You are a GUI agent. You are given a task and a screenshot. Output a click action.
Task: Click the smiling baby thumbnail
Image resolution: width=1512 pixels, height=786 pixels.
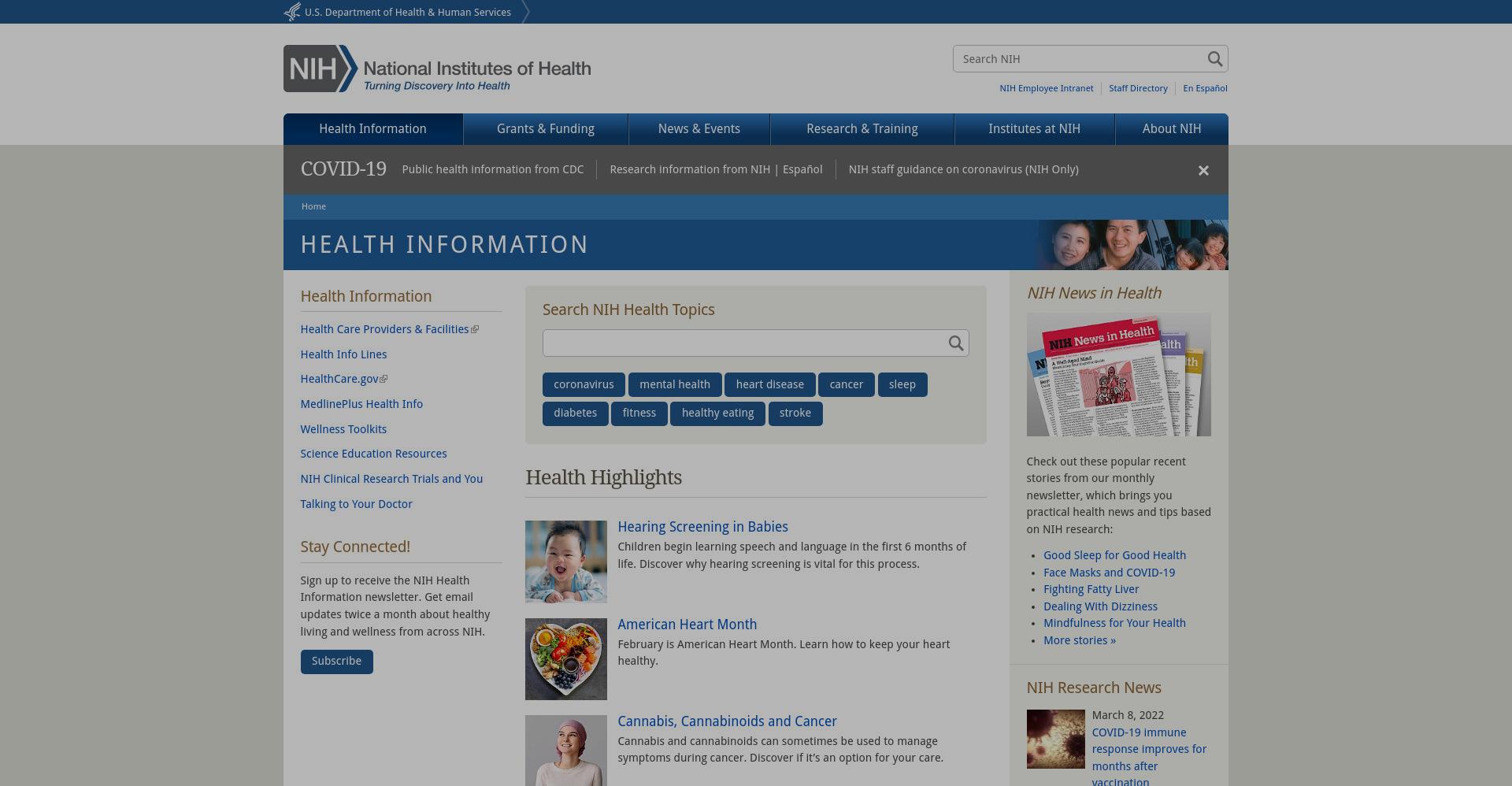(566, 562)
